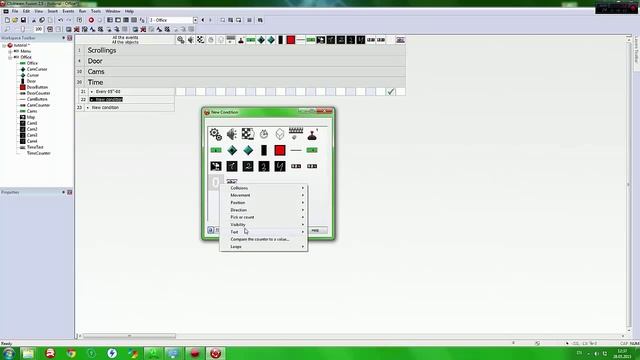
Task: Click the Save icon in main toolbar
Action: (23, 20)
